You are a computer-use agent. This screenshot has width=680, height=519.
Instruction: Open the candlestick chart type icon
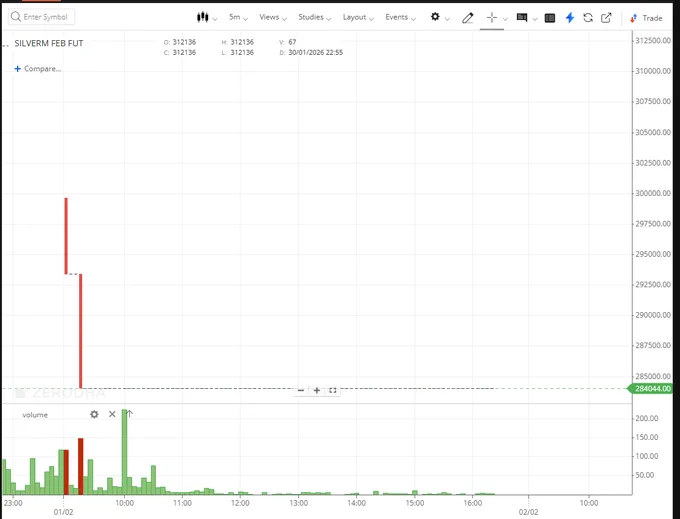tap(202, 17)
